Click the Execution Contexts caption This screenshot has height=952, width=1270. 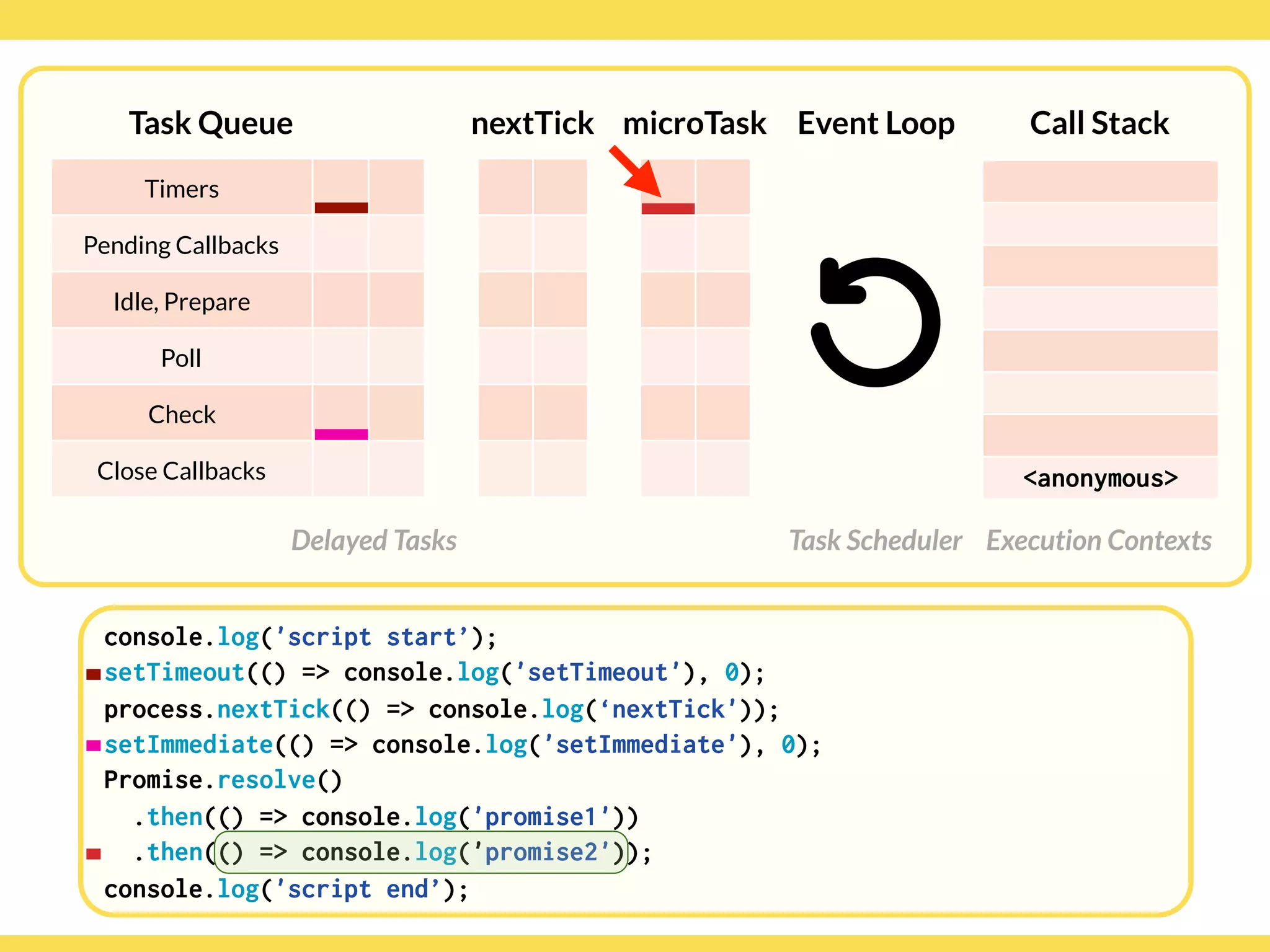(1099, 540)
